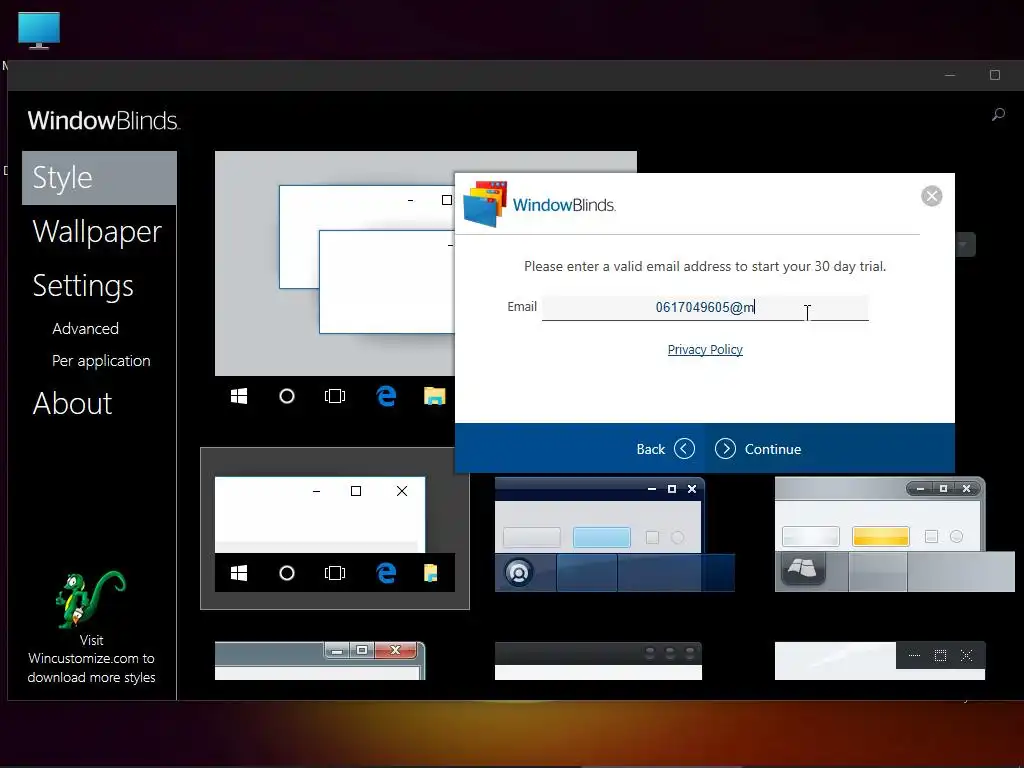Click Start icon in large preview taskbar
The image size is (1024, 768).
click(239, 396)
